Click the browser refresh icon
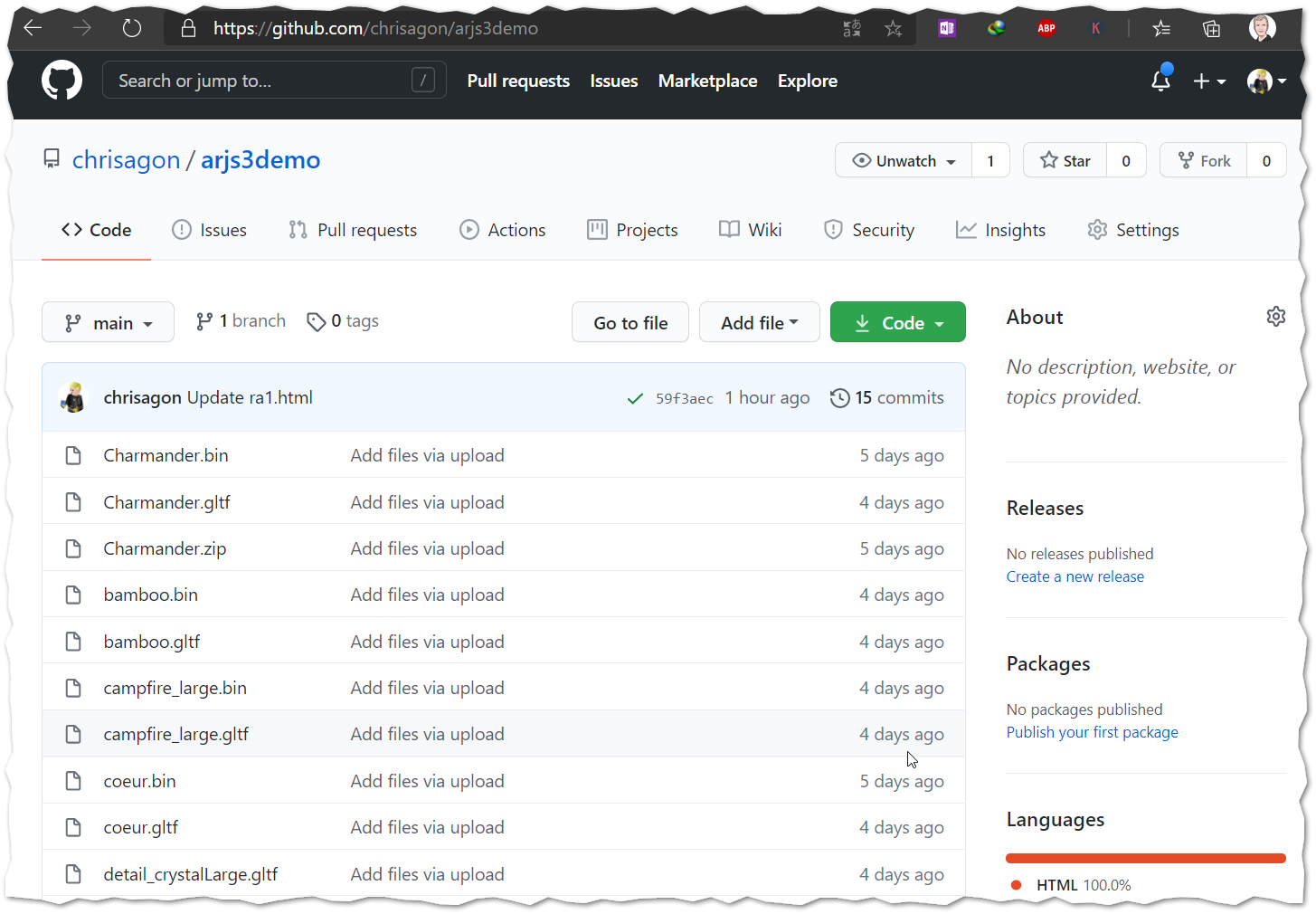1316x914 pixels. (x=132, y=28)
